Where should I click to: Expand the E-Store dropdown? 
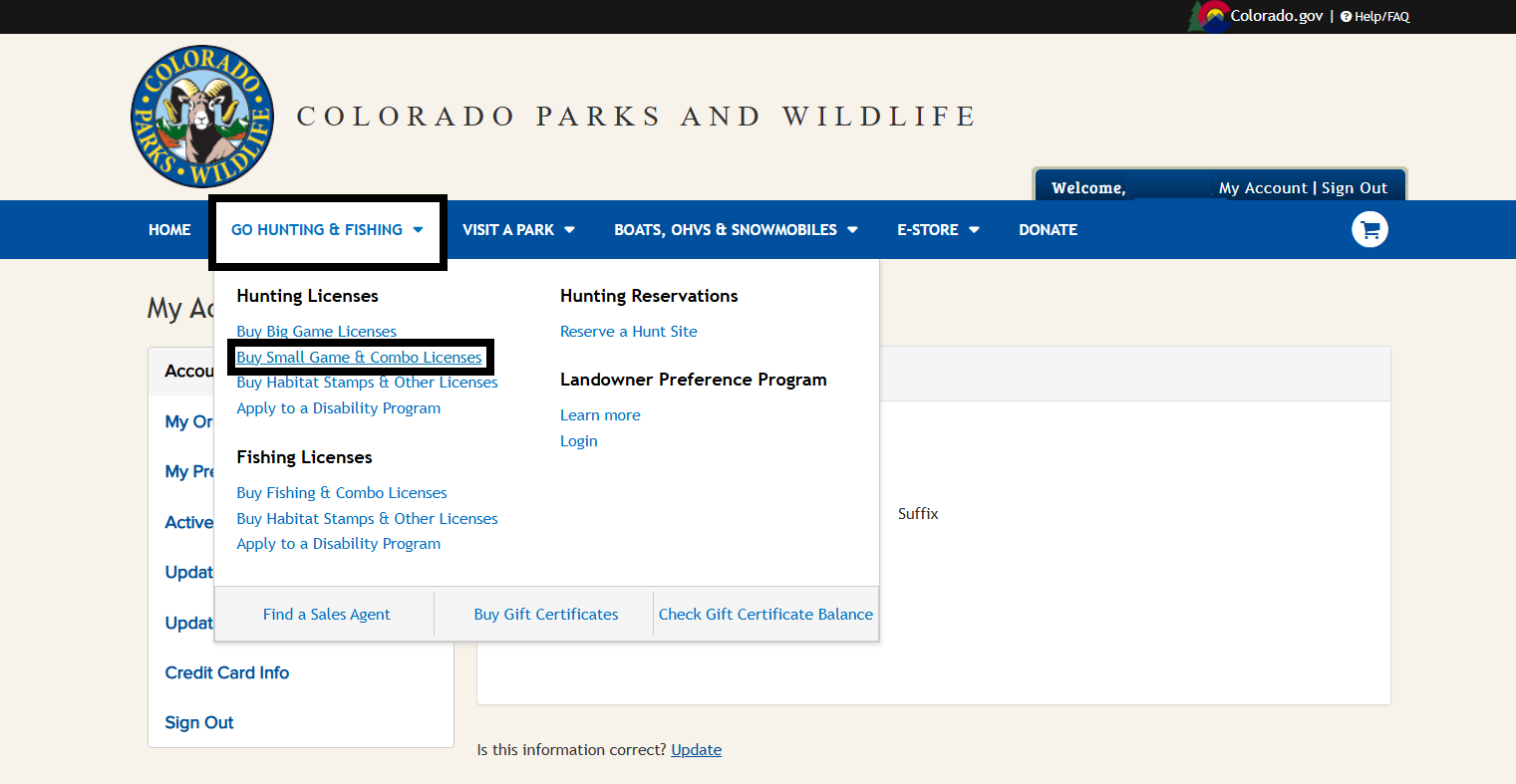tap(938, 230)
